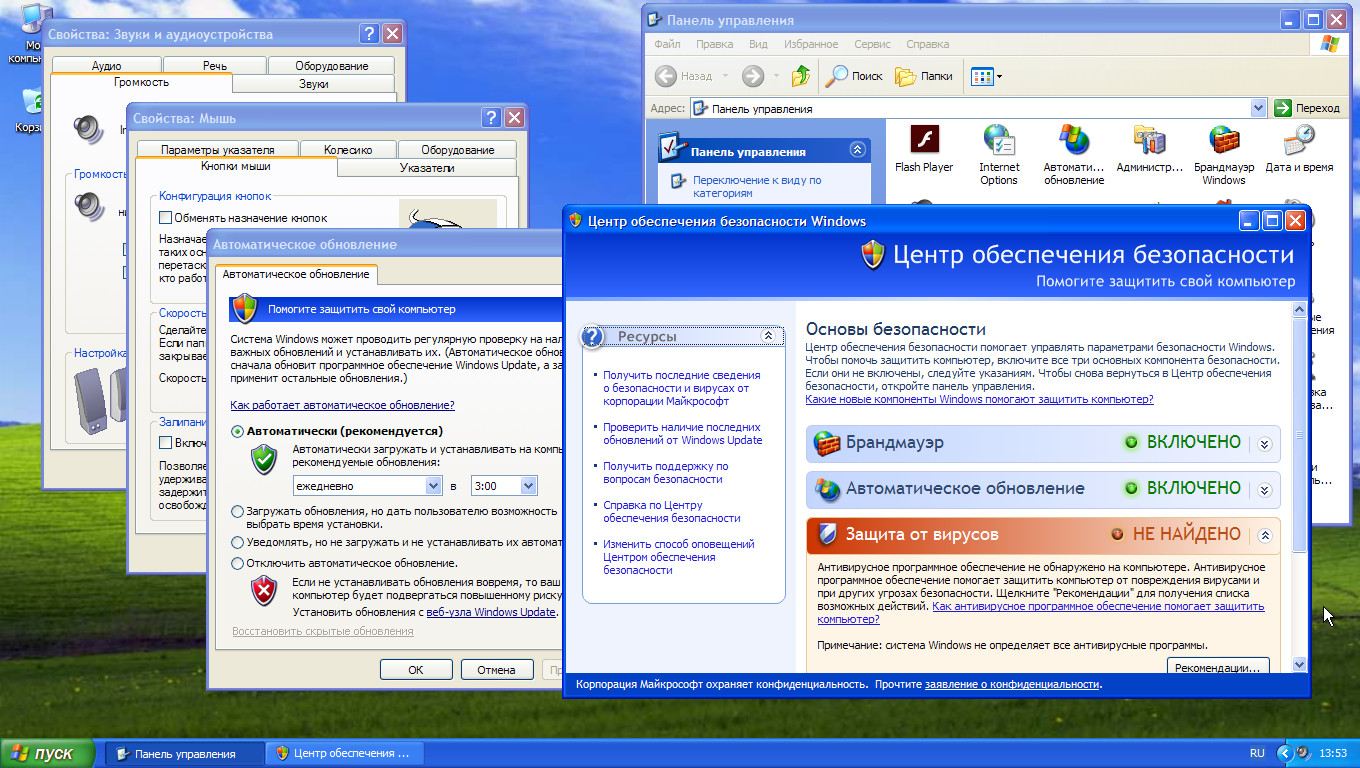
Task: Open the Date and Time (Дата и время) icon
Action: point(1298,140)
